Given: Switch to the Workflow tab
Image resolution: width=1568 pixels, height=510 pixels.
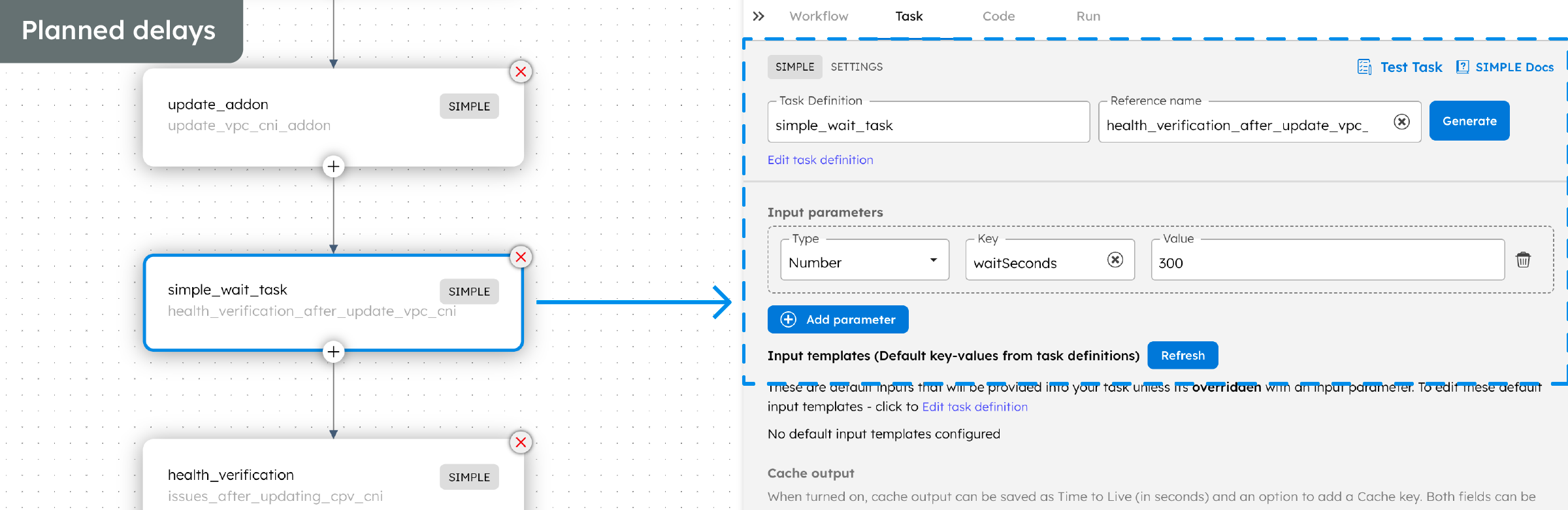Looking at the screenshot, I should 819,16.
